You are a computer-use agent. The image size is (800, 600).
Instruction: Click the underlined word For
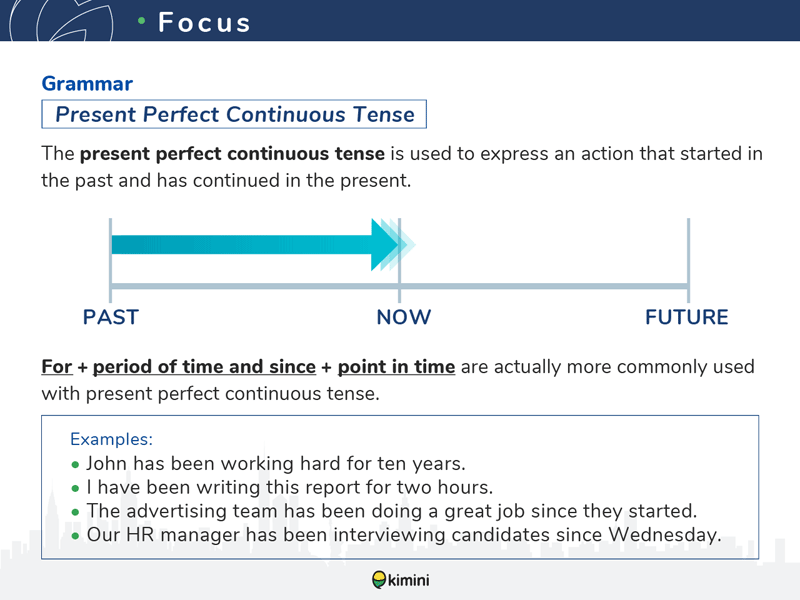57,367
